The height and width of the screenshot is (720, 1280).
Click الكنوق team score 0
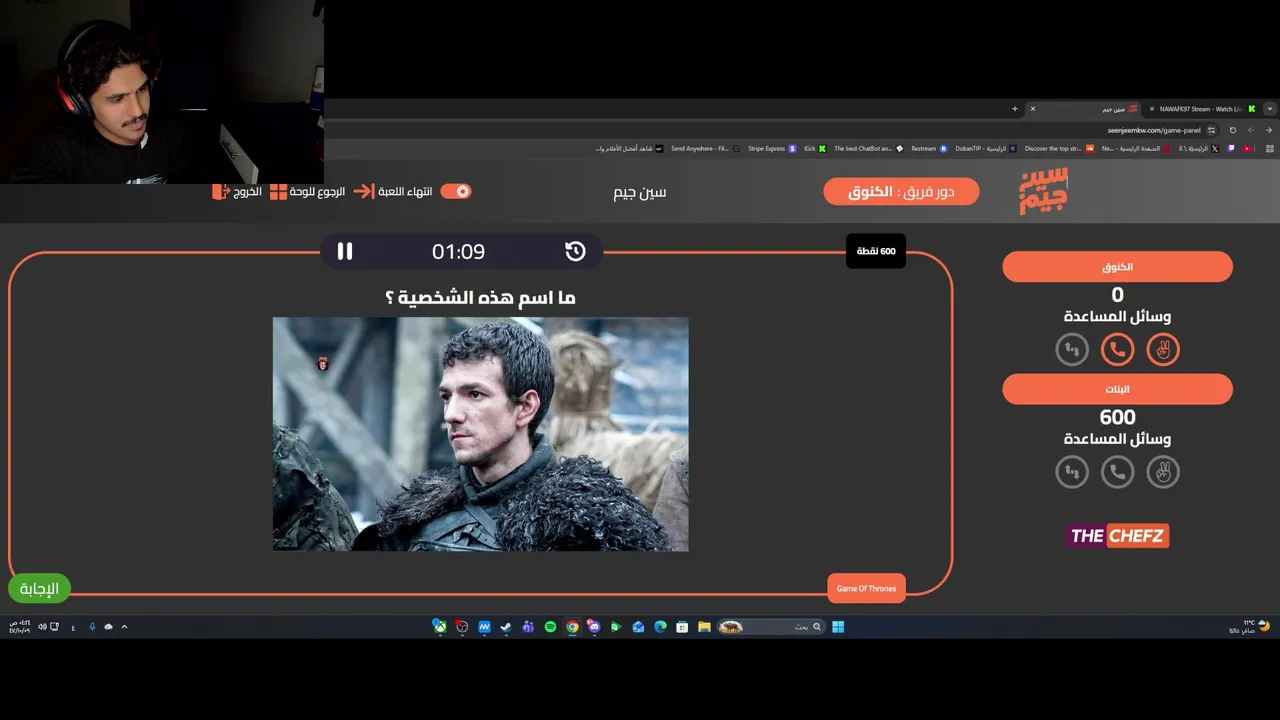click(x=1117, y=294)
